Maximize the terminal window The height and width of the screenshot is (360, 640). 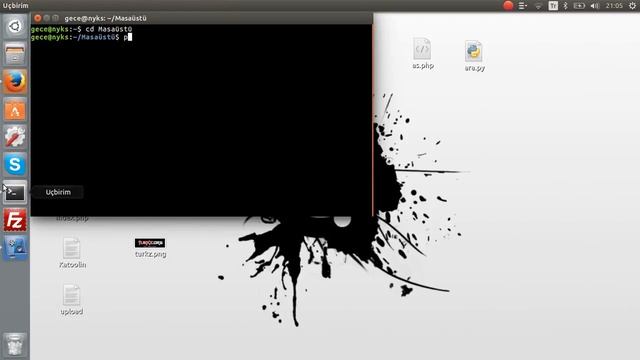click(56, 18)
